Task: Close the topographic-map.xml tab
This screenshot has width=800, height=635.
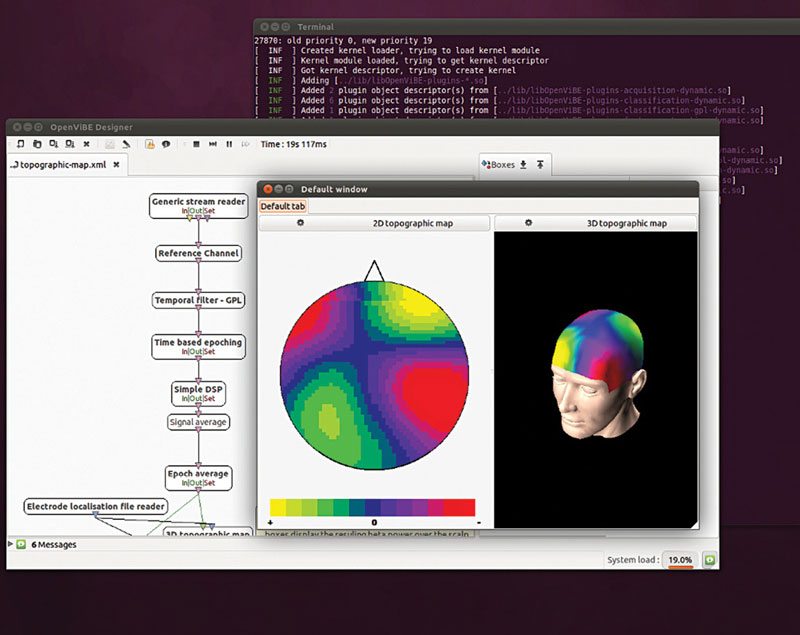Action: pyautogui.click(x=116, y=164)
